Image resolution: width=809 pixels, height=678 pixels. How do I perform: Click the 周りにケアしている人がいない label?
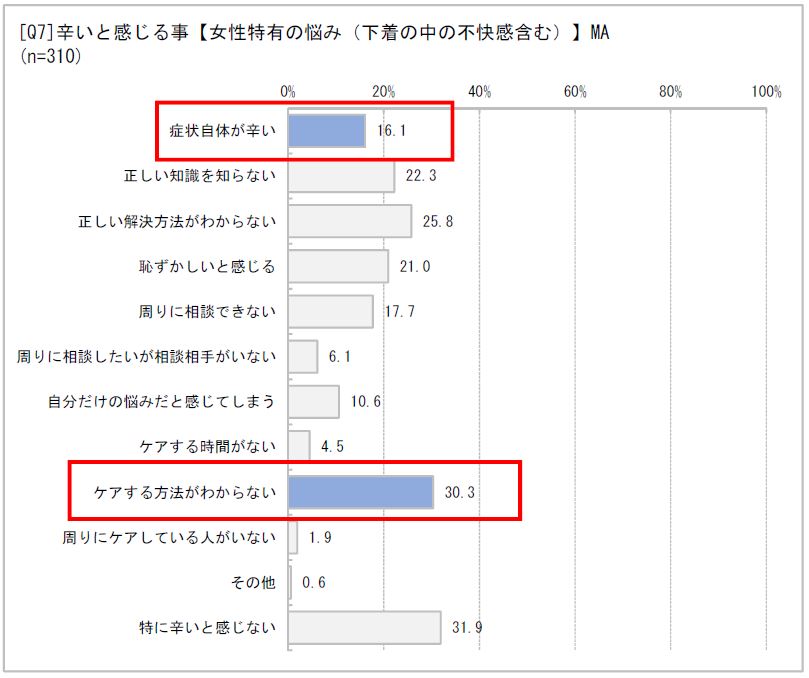pos(169,538)
